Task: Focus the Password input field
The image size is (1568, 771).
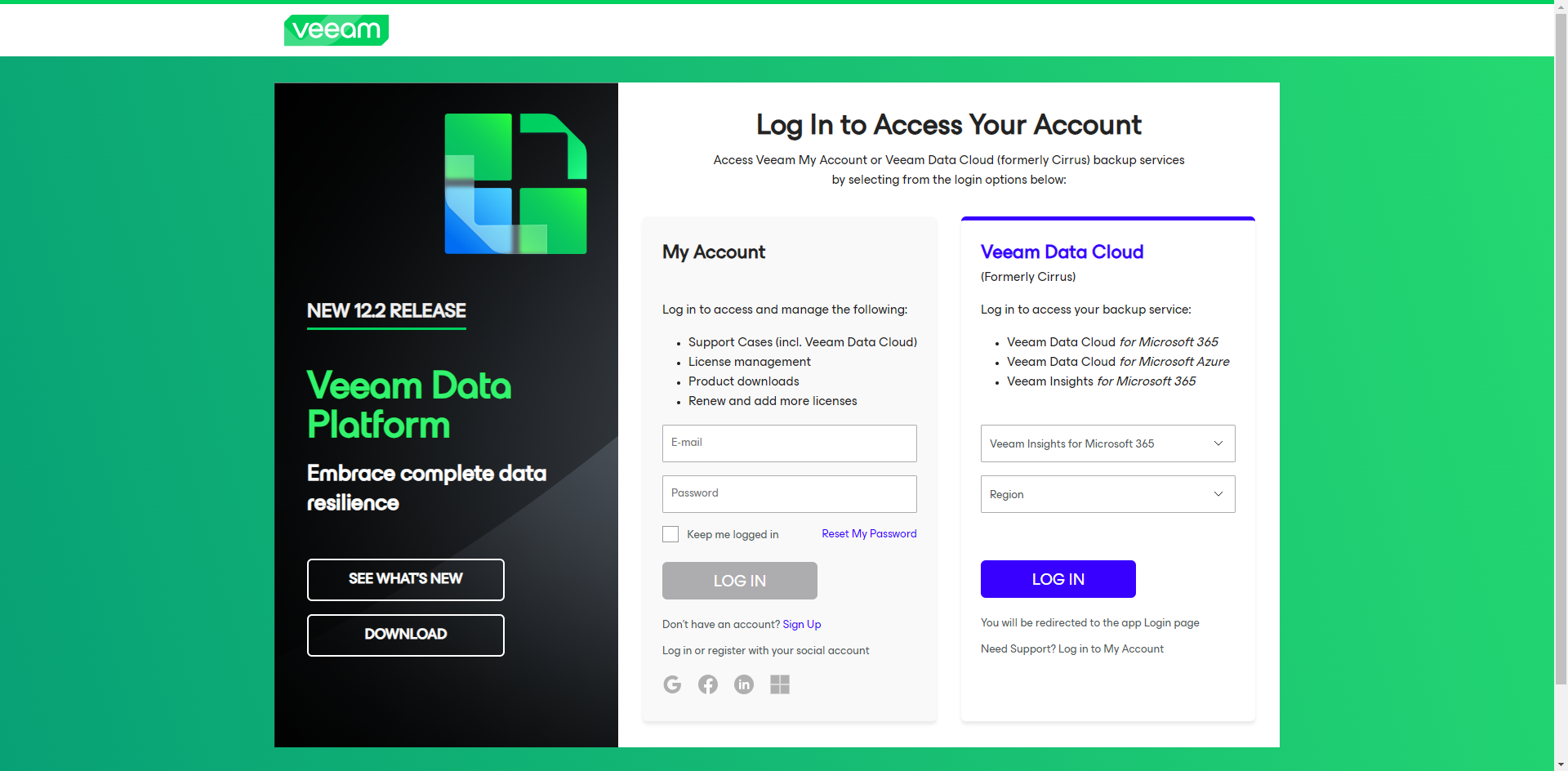Action: tap(789, 494)
